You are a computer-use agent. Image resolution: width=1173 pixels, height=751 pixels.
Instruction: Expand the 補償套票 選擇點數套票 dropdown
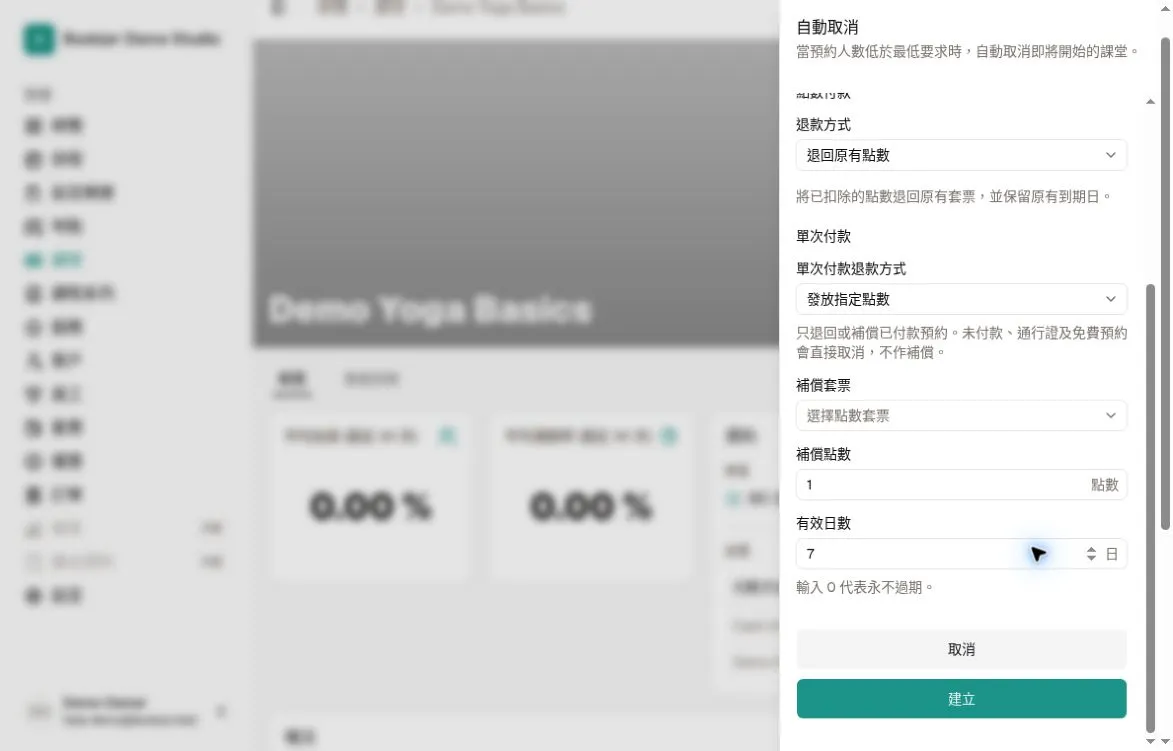[961, 416]
